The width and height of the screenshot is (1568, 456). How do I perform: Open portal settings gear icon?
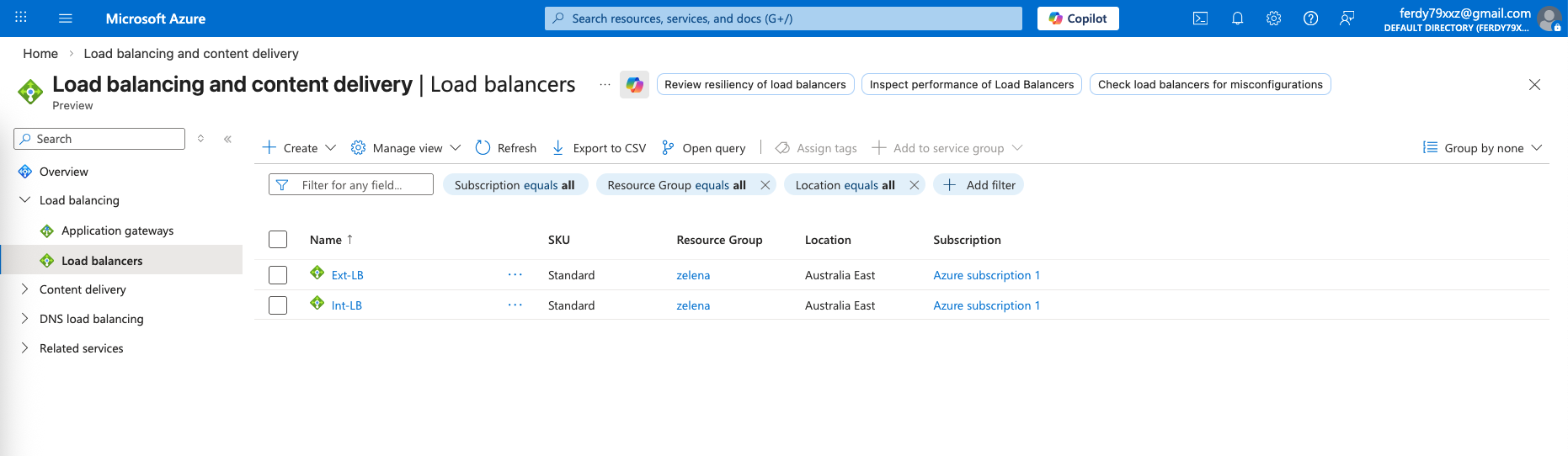coord(1273,19)
